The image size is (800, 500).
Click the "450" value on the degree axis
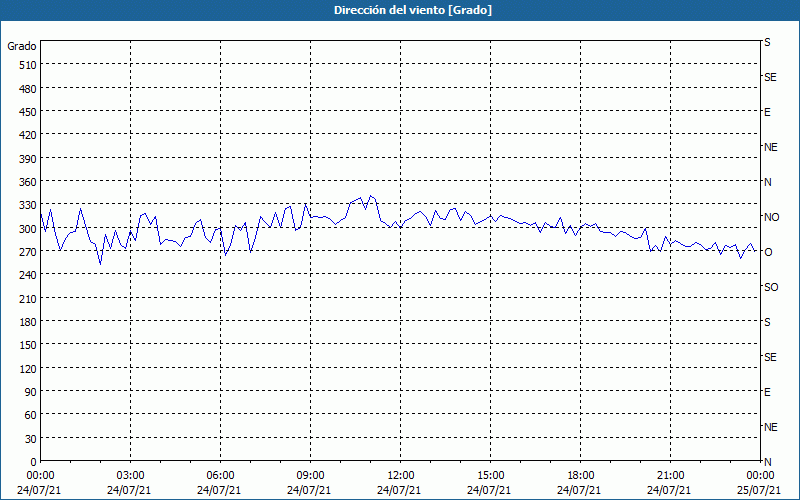click(x=29, y=112)
